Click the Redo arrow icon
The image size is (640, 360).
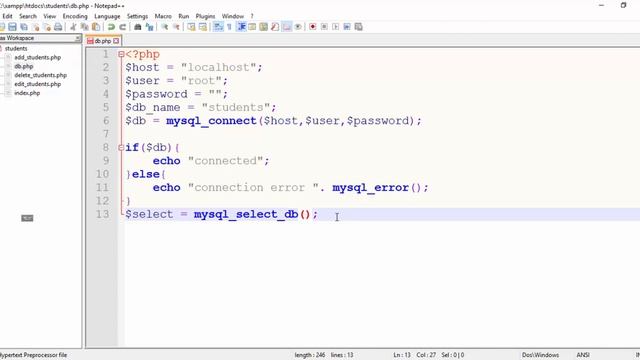click(122, 27)
